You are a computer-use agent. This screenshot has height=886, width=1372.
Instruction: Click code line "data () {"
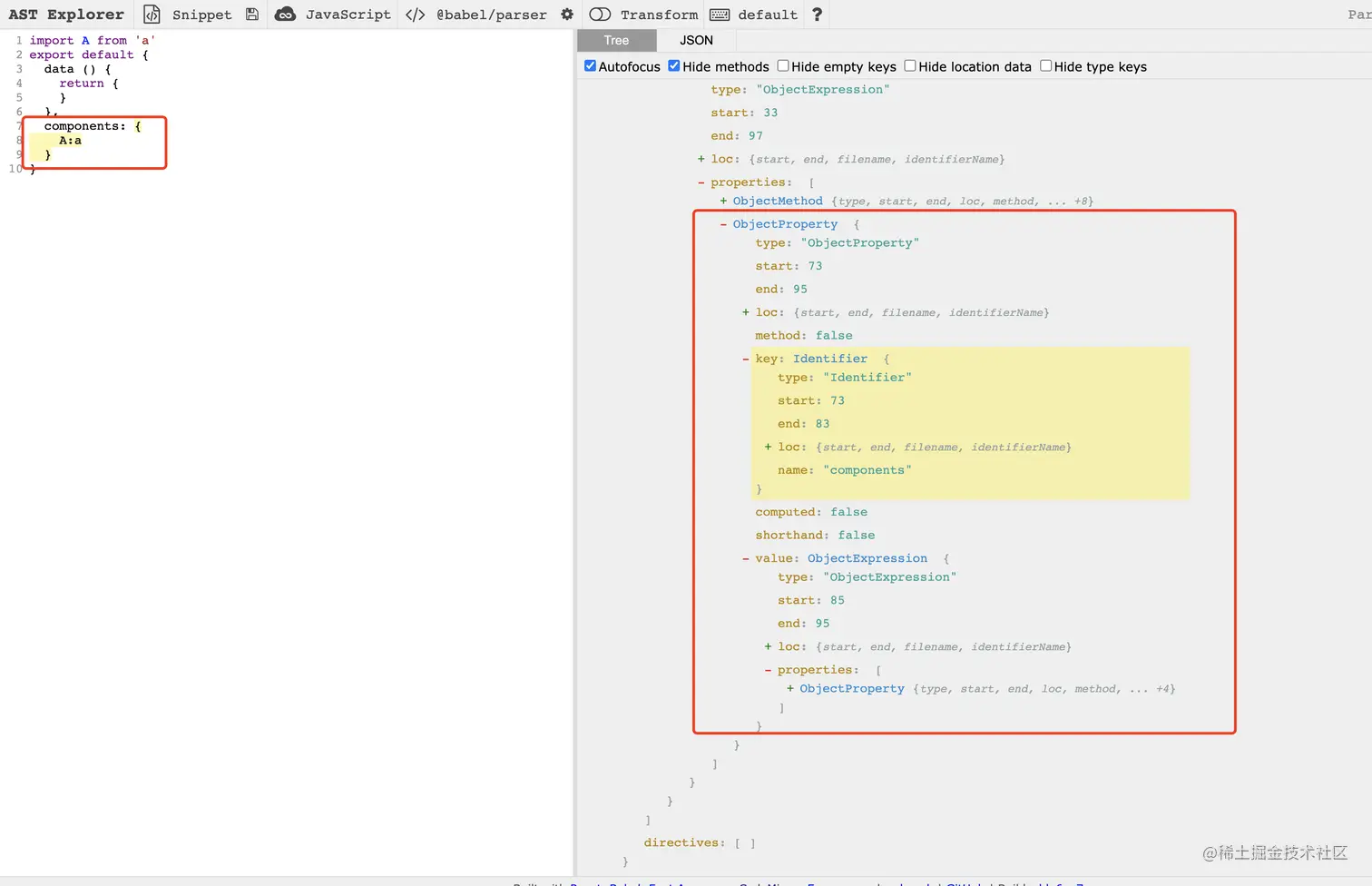(x=78, y=69)
